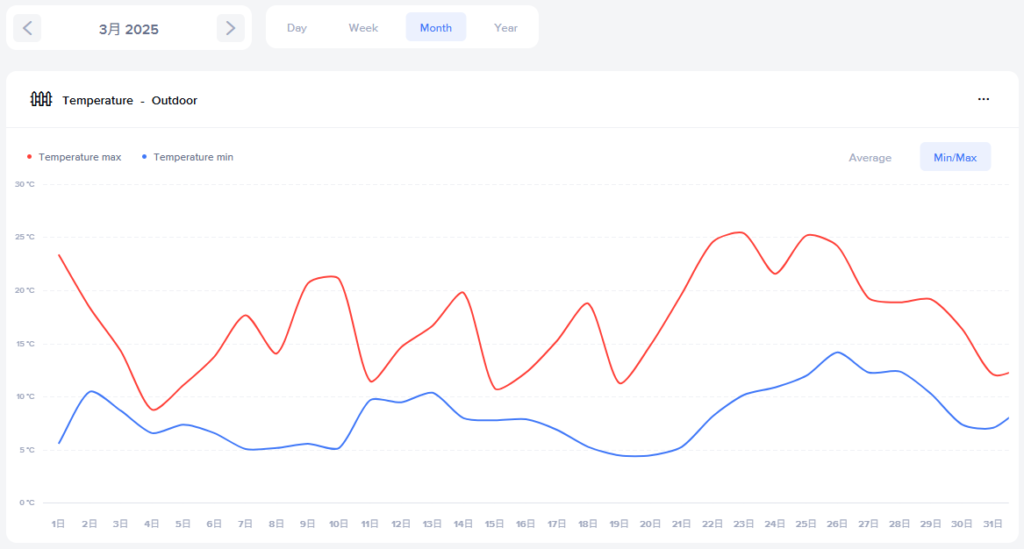Image resolution: width=1024 pixels, height=549 pixels.
Task: Toggle the Temperature min legend series
Action: [x=193, y=157]
